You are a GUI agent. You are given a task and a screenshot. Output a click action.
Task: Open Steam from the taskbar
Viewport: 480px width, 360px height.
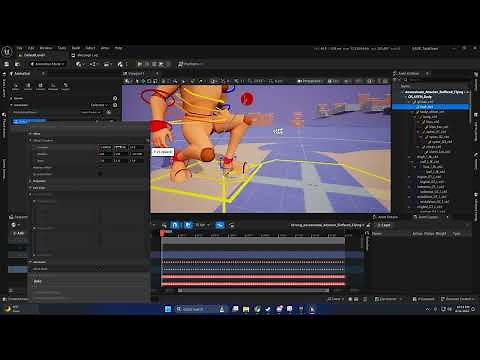(268, 309)
